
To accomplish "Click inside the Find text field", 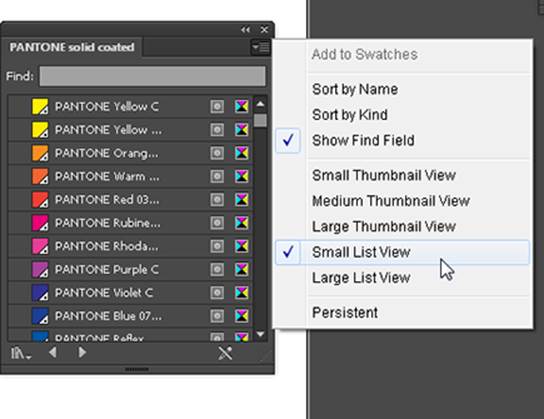I will click(x=152, y=76).
